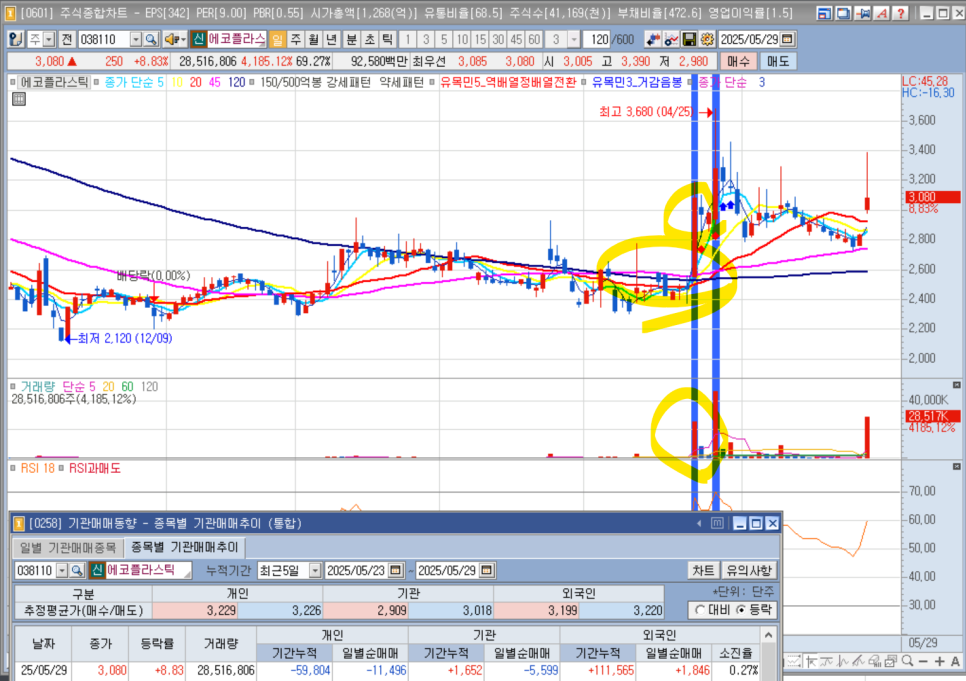Switch to monthly 월 chart period

point(314,39)
